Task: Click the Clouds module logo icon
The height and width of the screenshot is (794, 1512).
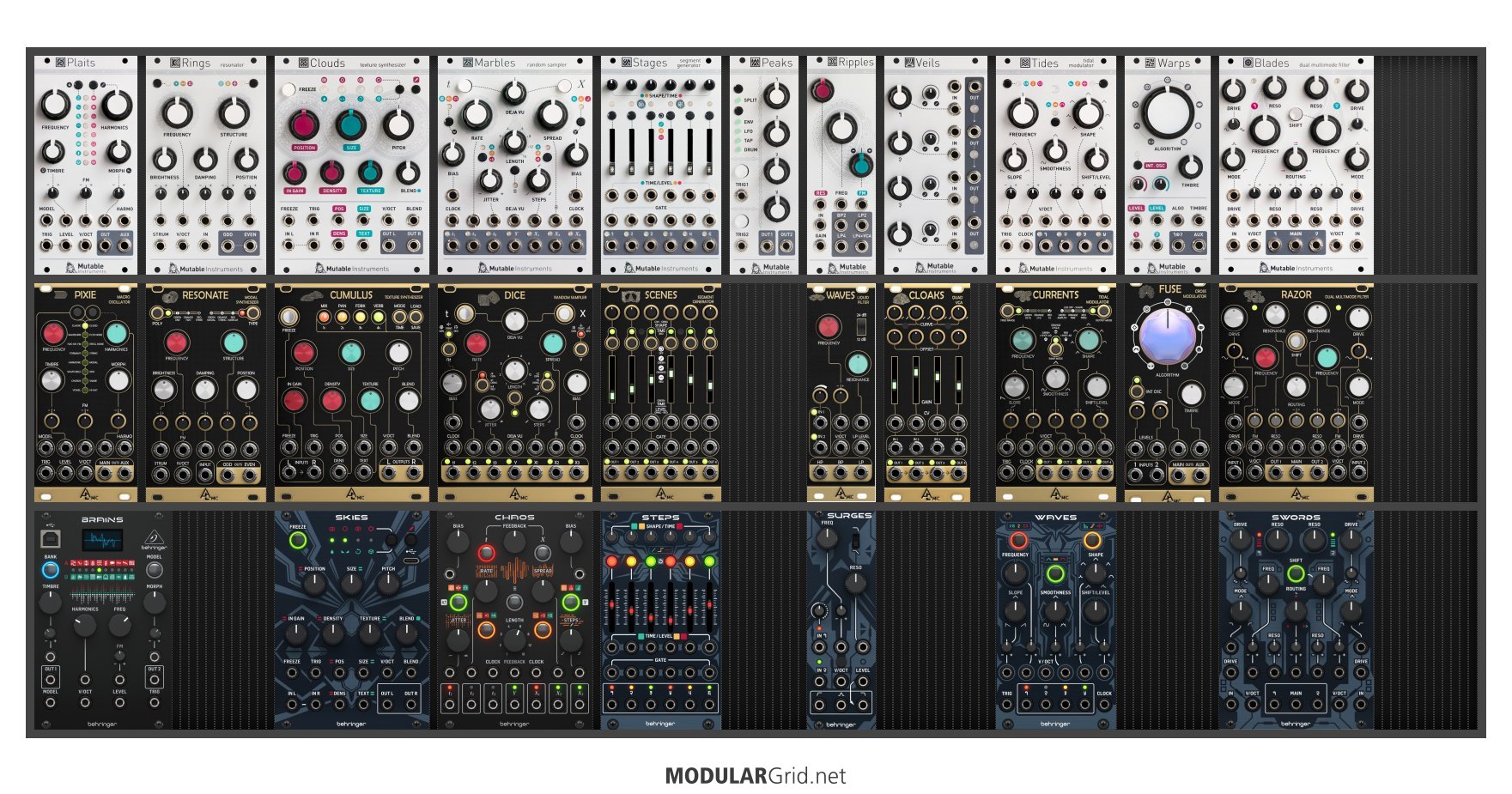Action: [x=303, y=63]
